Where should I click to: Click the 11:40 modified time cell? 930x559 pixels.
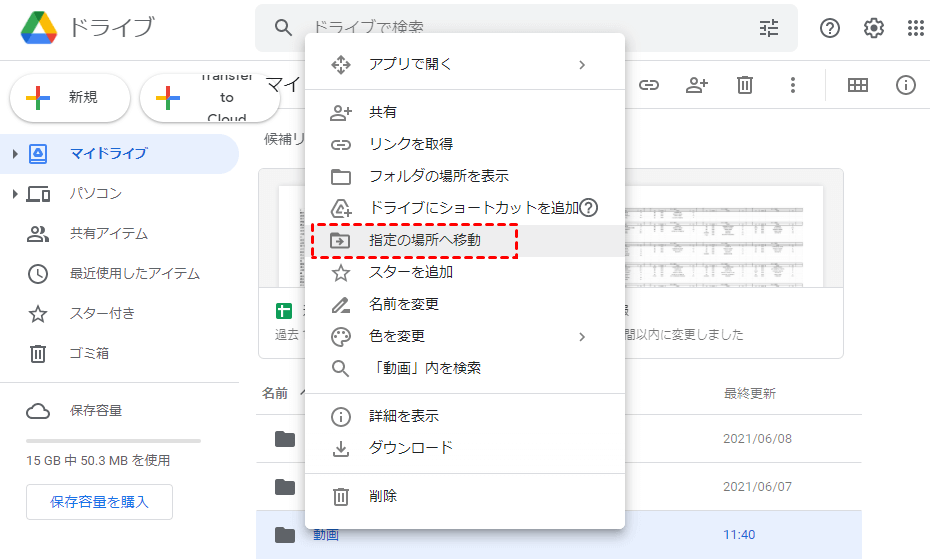coord(739,535)
